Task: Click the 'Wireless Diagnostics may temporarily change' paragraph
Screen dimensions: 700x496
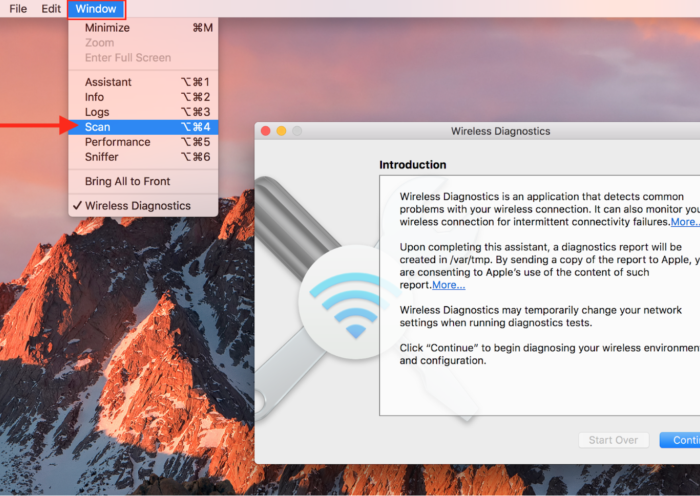Action: point(540,316)
